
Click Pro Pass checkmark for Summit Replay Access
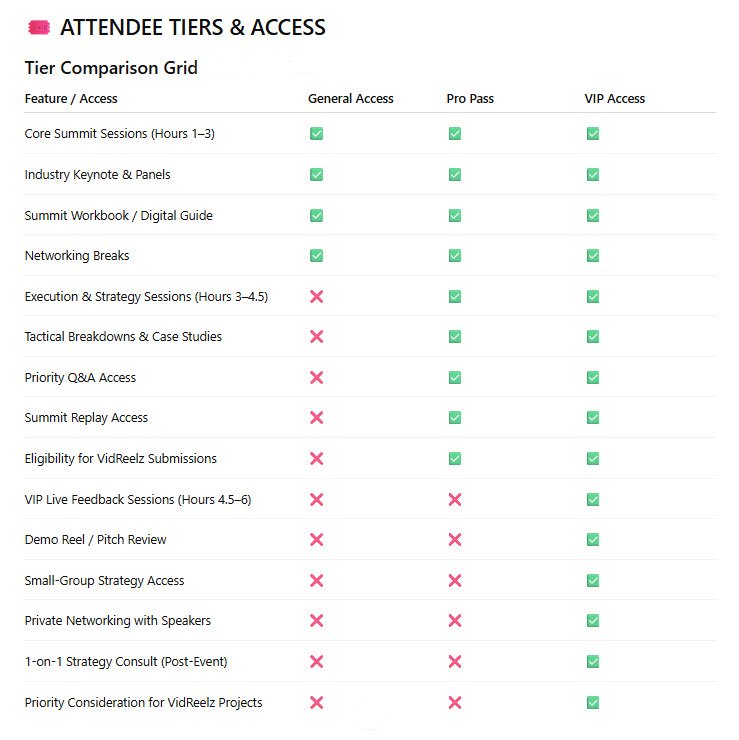click(x=455, y=418)
